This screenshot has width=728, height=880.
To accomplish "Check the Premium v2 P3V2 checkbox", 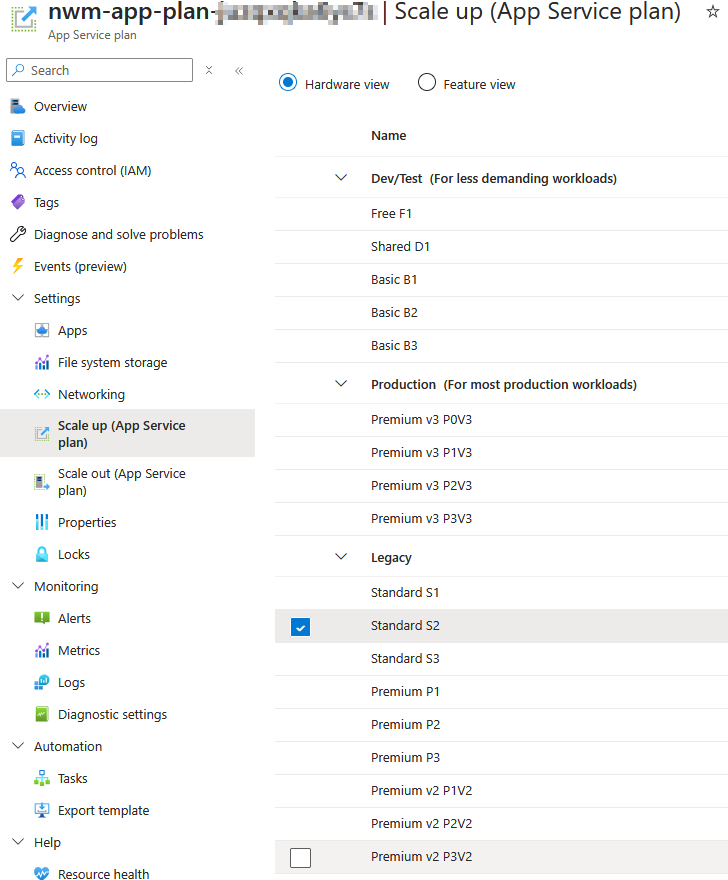I will (x=300, y=858).
